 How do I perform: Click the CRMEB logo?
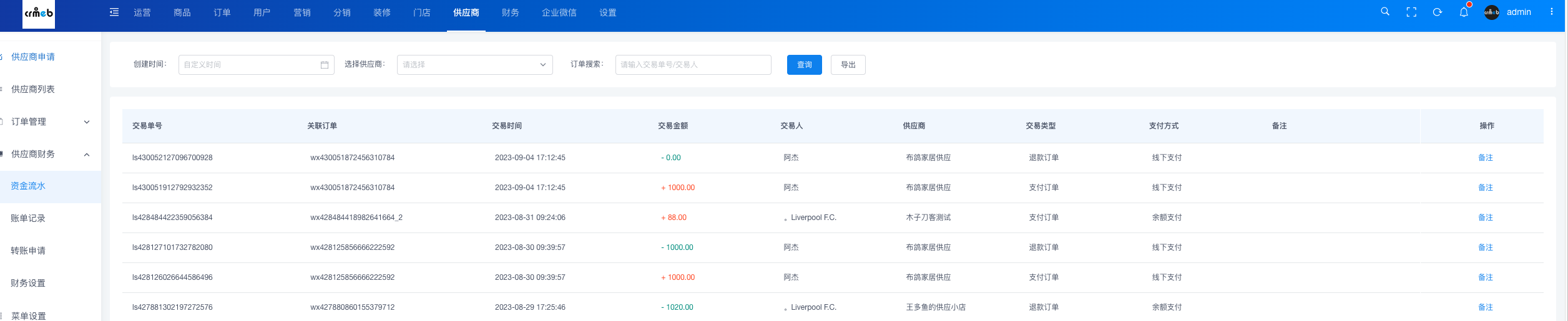(39, 13)
